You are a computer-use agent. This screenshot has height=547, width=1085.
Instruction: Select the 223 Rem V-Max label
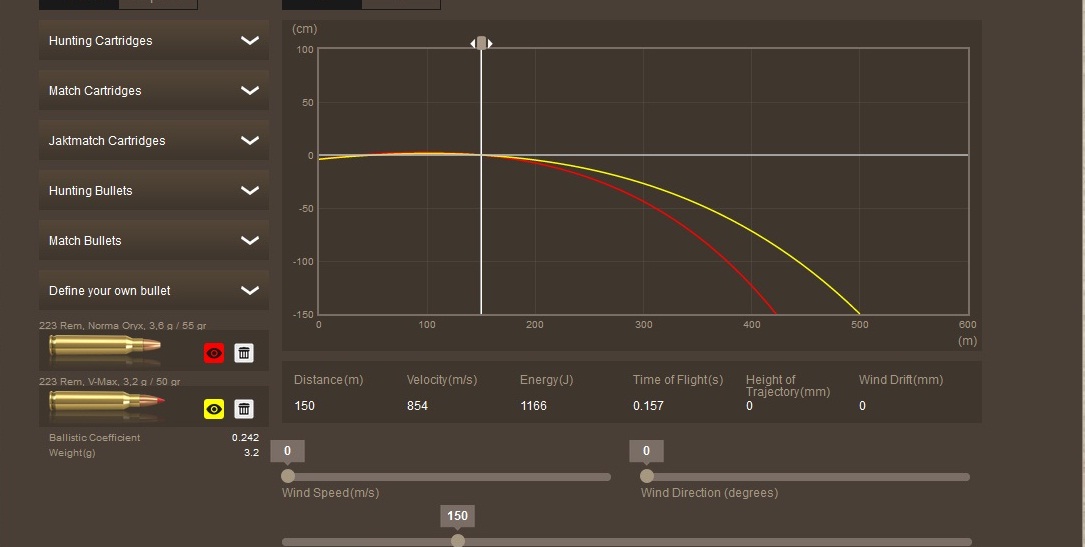(109, 382)
